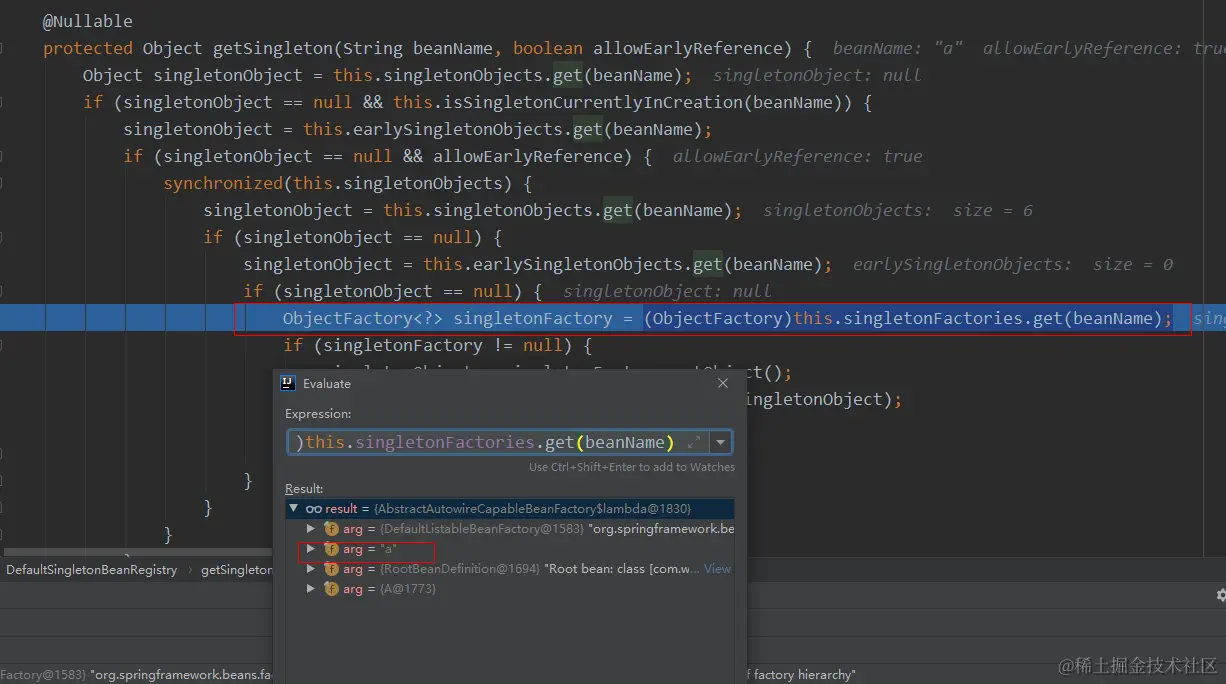Click field icon of arg "a" row
1226x684 pixels.
331,549
